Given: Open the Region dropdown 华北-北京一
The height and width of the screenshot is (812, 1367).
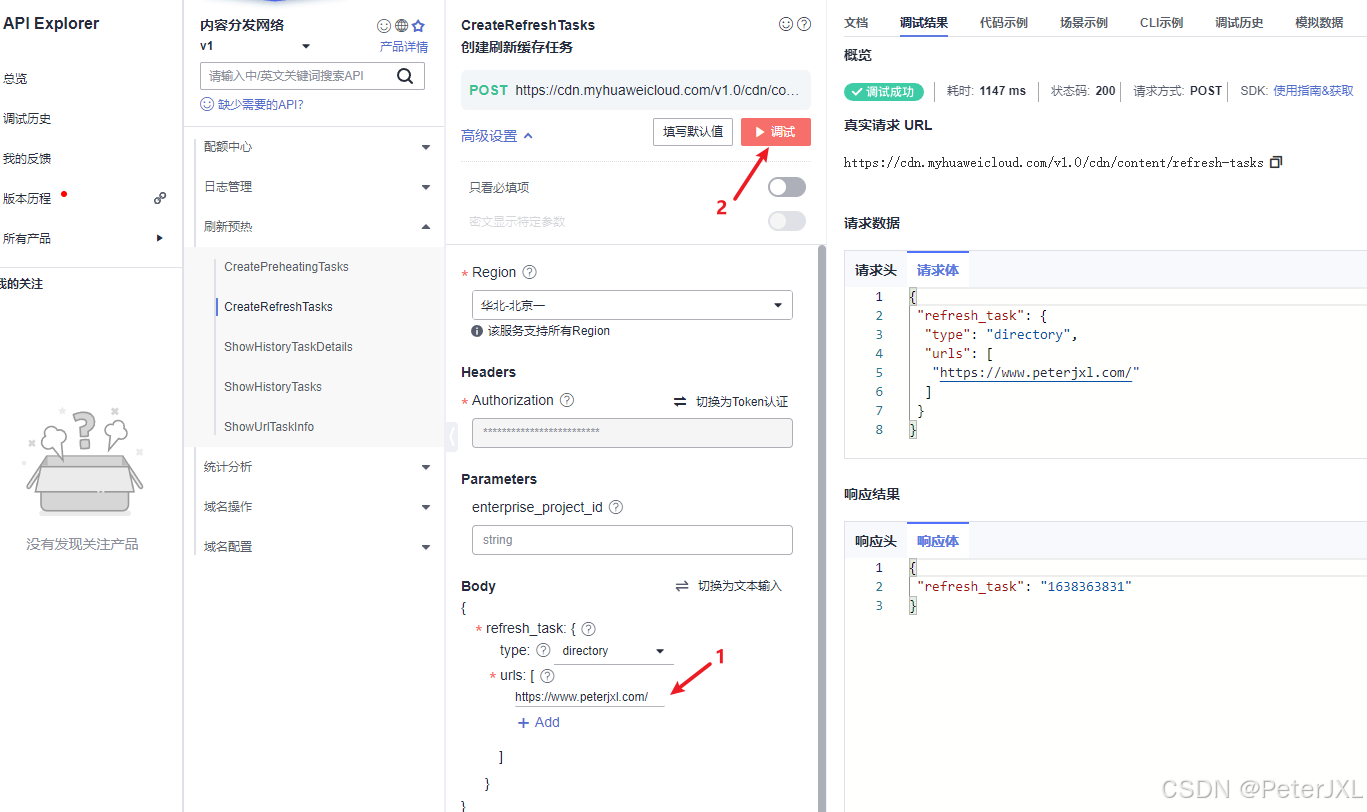Looking at the screenshot, I should [x=632, y=305].
